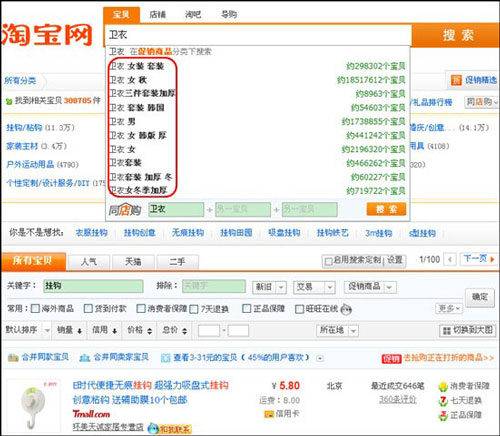Click the 排除 keyword input field
Image resolution: width=500 pixels, height=436 pixels.
214,286
